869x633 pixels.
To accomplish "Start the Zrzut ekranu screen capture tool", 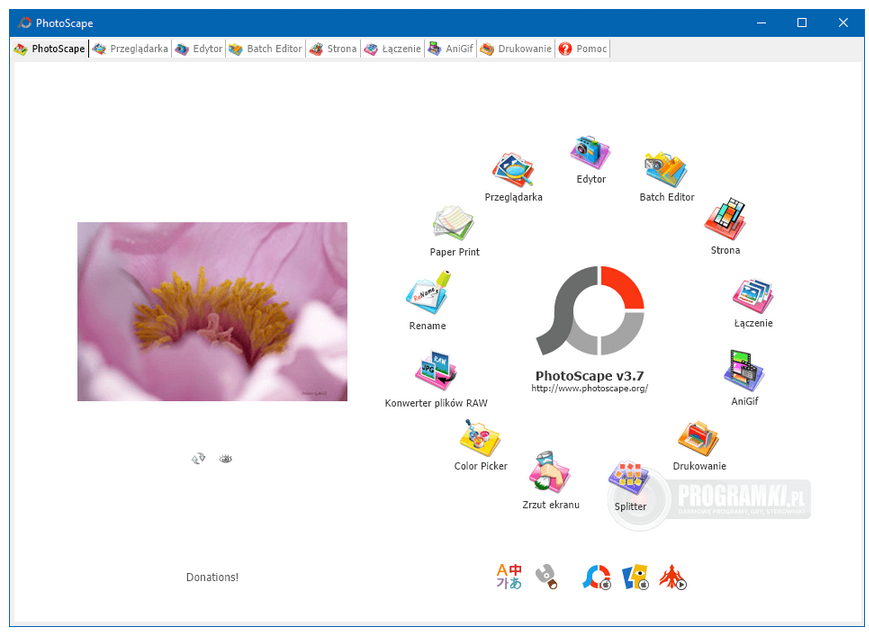I will click(x=550, y=472).
